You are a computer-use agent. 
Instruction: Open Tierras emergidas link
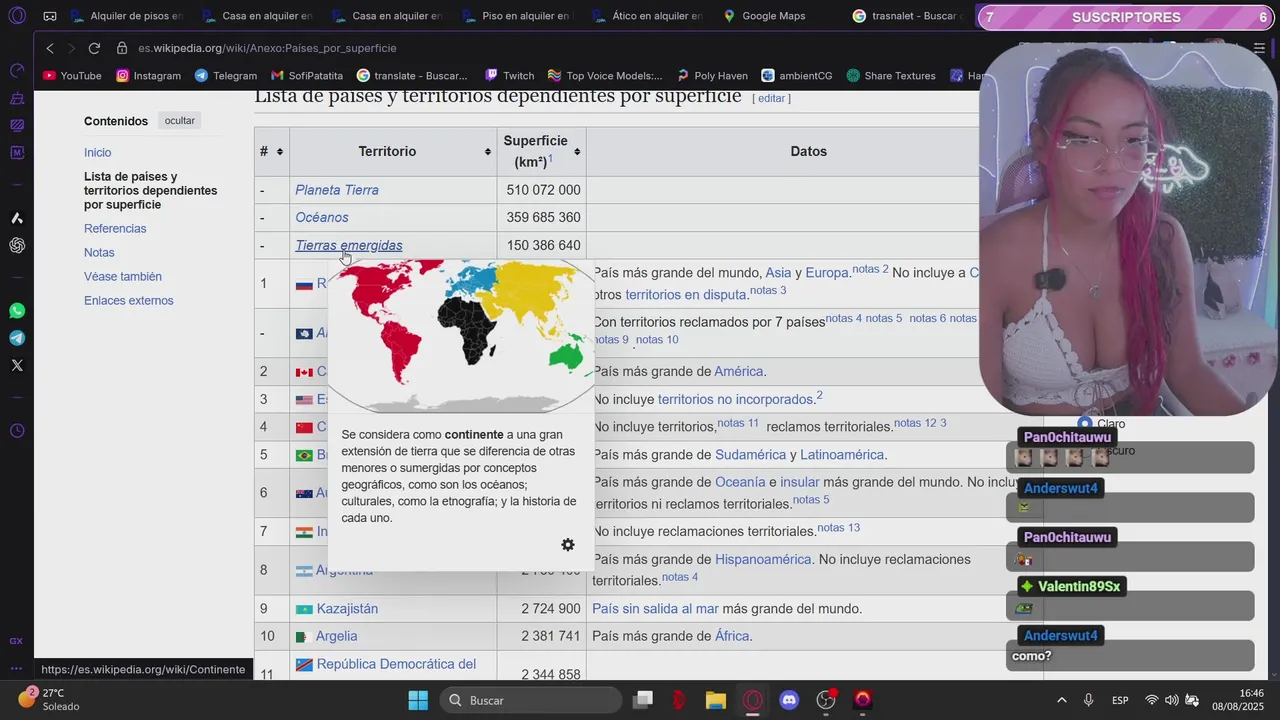349,245
